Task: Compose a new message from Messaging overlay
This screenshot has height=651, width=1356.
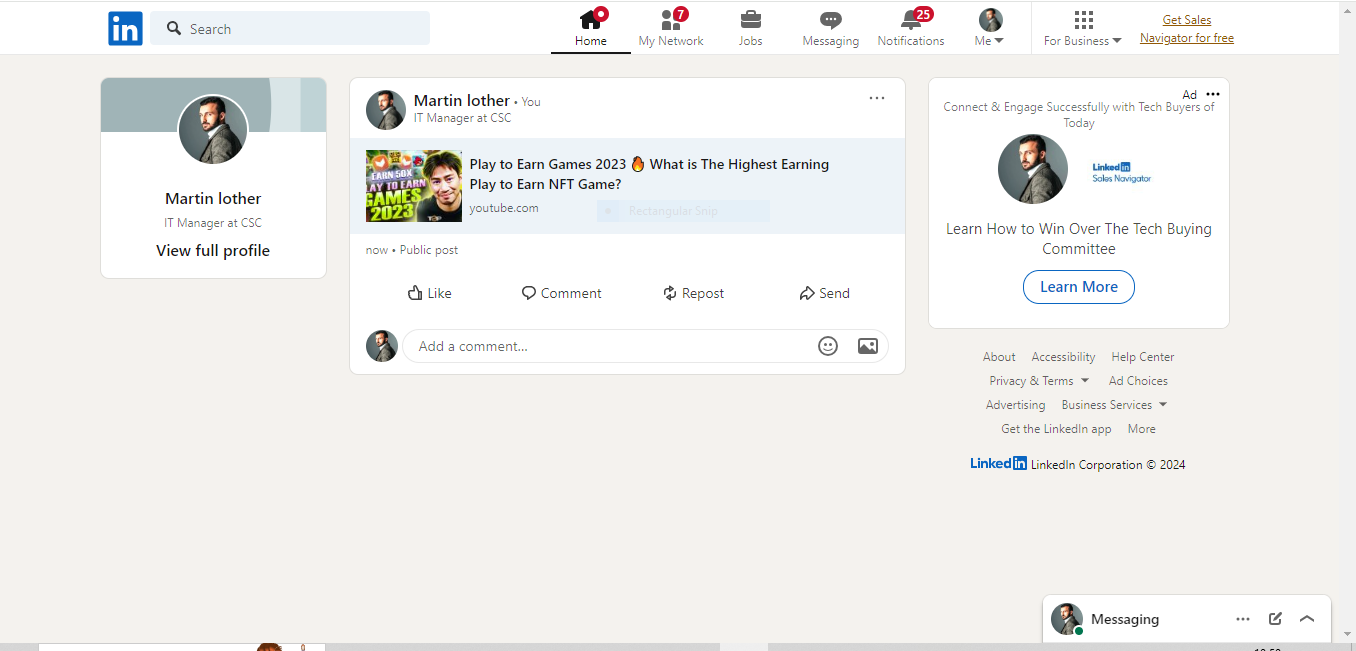Action: pyautogui.click(x=1275, y=618)
